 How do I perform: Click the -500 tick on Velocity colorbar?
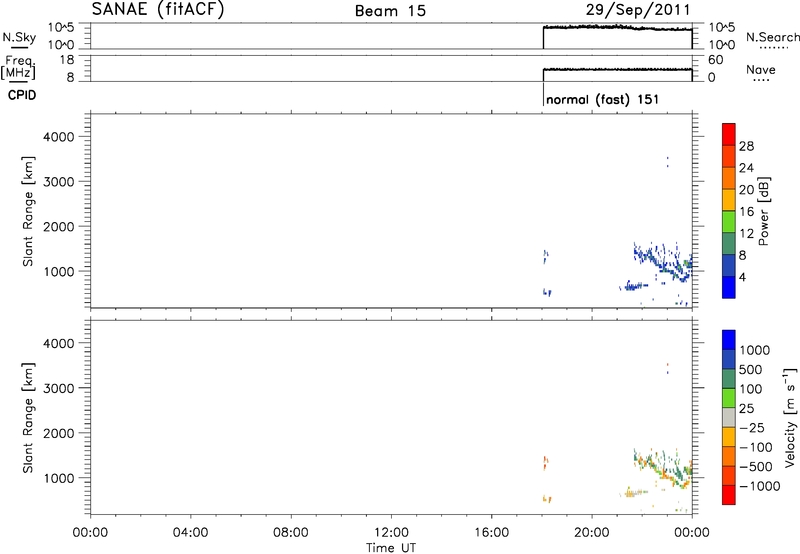[756, 467]
